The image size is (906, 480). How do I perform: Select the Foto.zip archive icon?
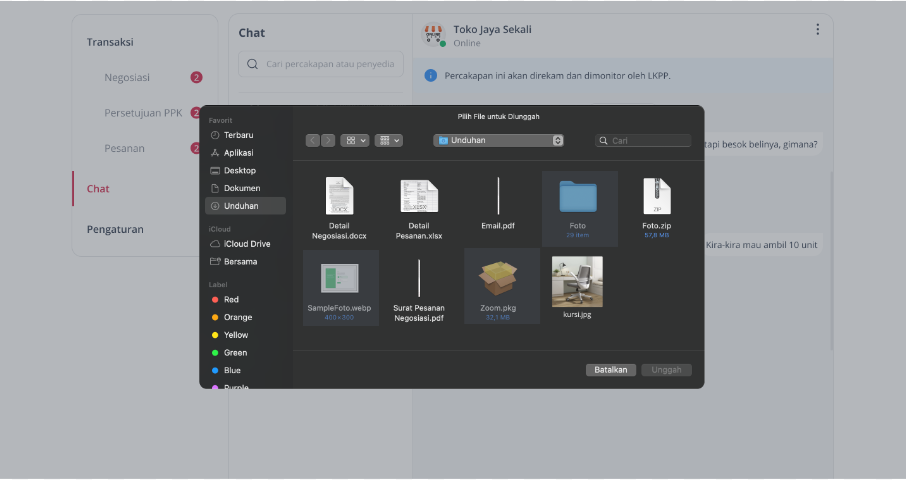tap(657, 196)
